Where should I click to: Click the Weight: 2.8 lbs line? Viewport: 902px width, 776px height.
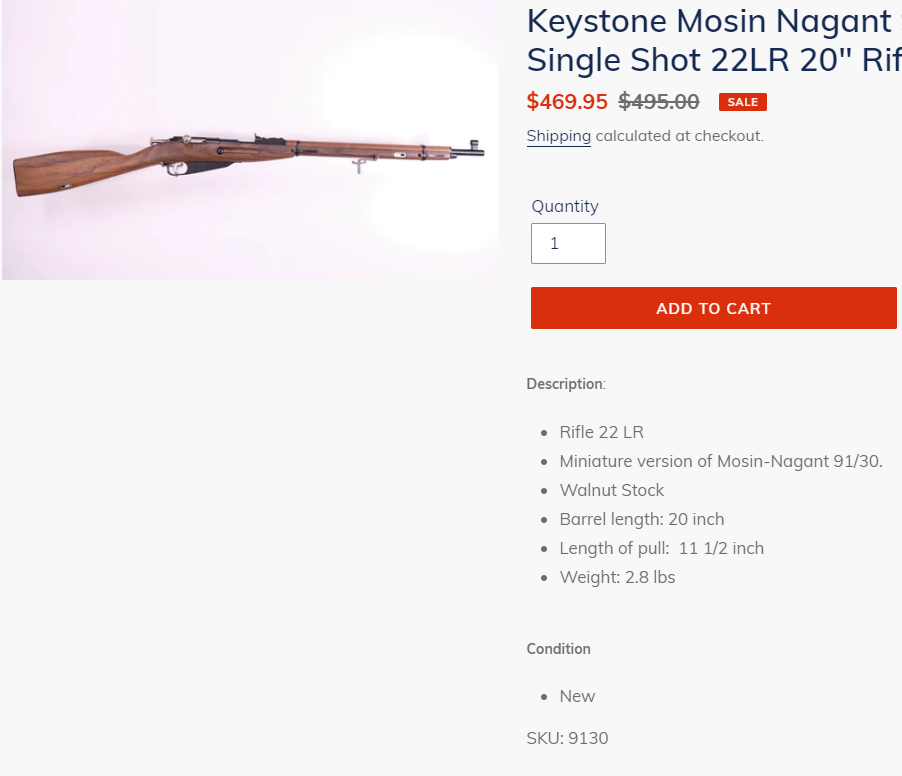[617, 577]
